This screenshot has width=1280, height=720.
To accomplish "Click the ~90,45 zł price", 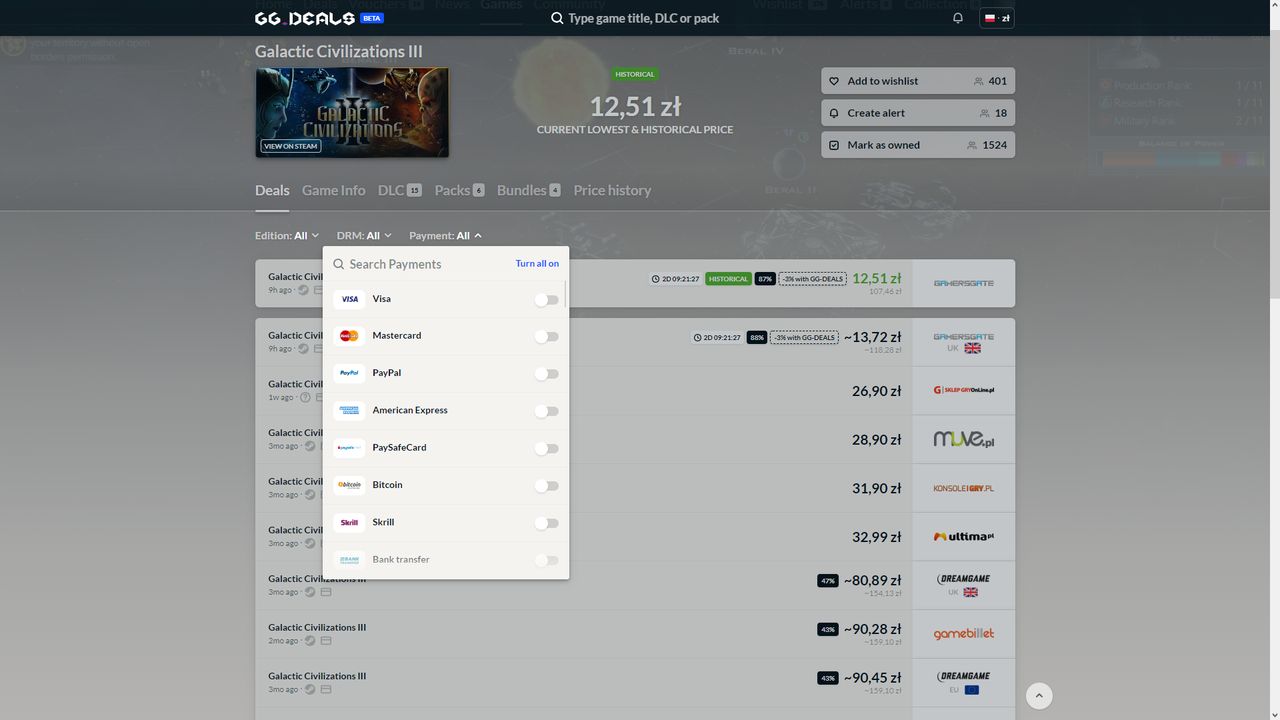I will click(x=872, y=677).
